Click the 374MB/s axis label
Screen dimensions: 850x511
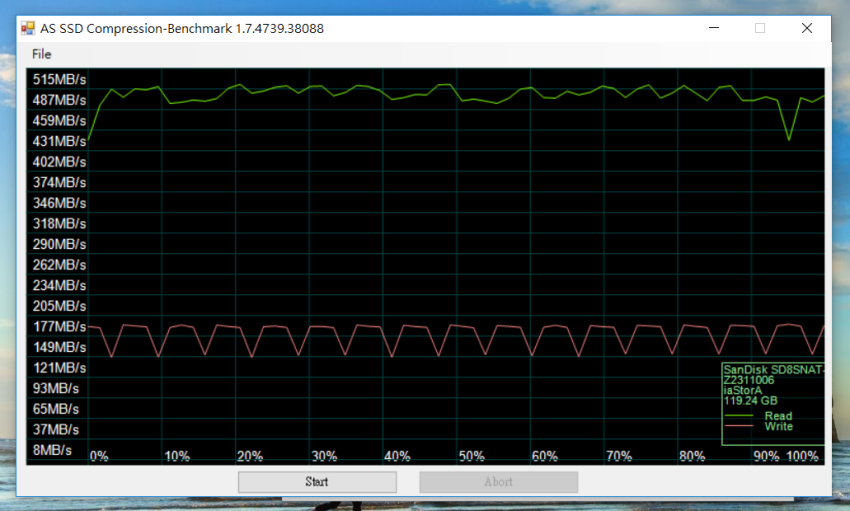59,183
